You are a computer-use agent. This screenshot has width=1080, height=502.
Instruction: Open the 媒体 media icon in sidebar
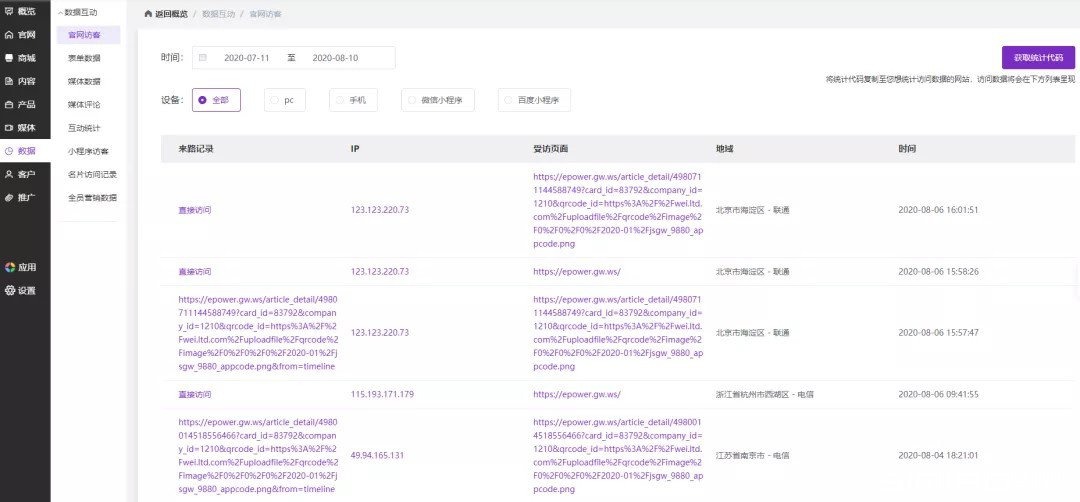(x=9, y=128)
